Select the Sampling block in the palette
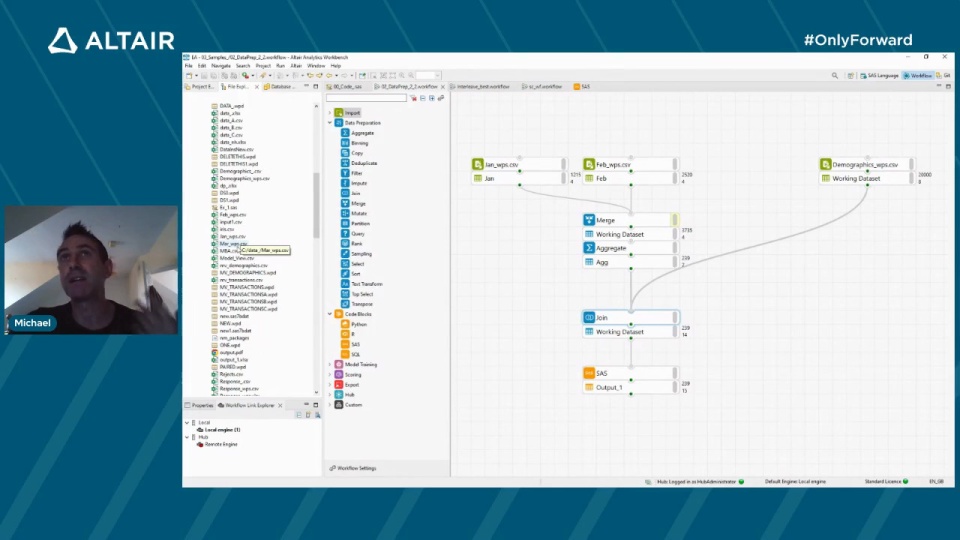 point(356,253)
